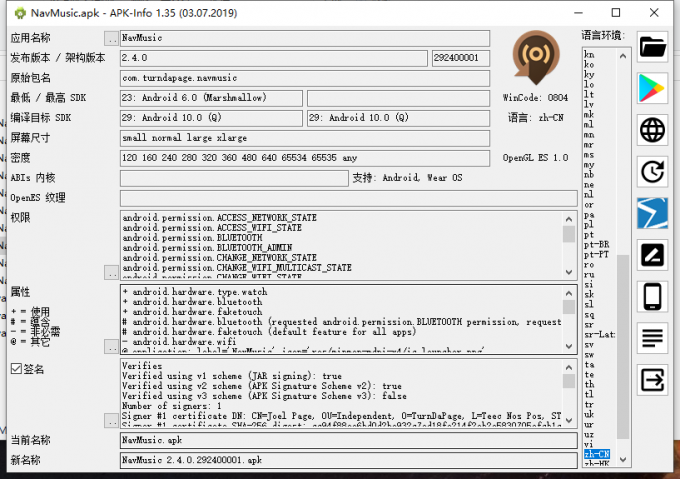This screenshot has height=479, width=680.
Task: Click the exit arrow icon
Action: click(x=652, y=380)
